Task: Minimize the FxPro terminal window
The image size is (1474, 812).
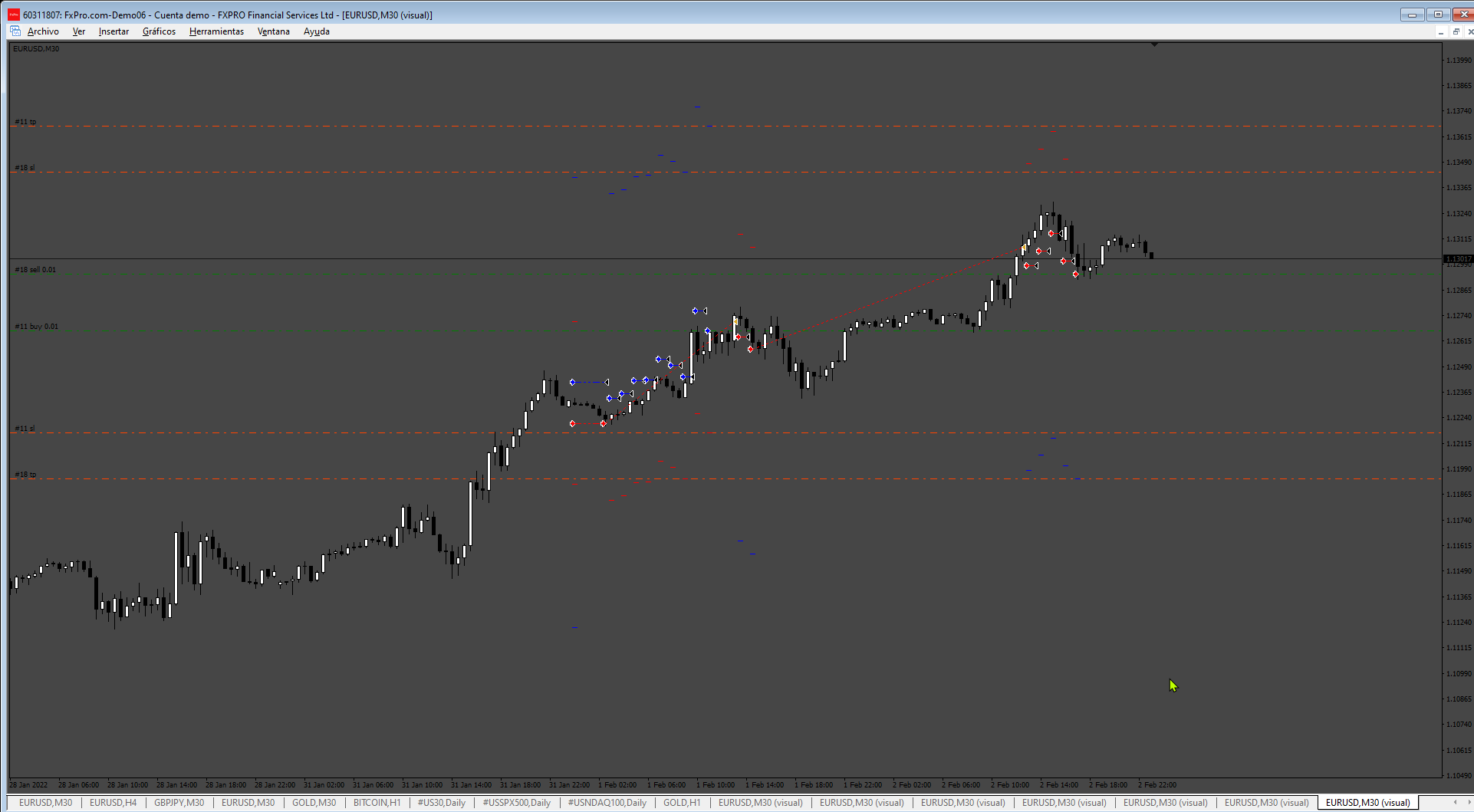Action: pos(1412,15)
